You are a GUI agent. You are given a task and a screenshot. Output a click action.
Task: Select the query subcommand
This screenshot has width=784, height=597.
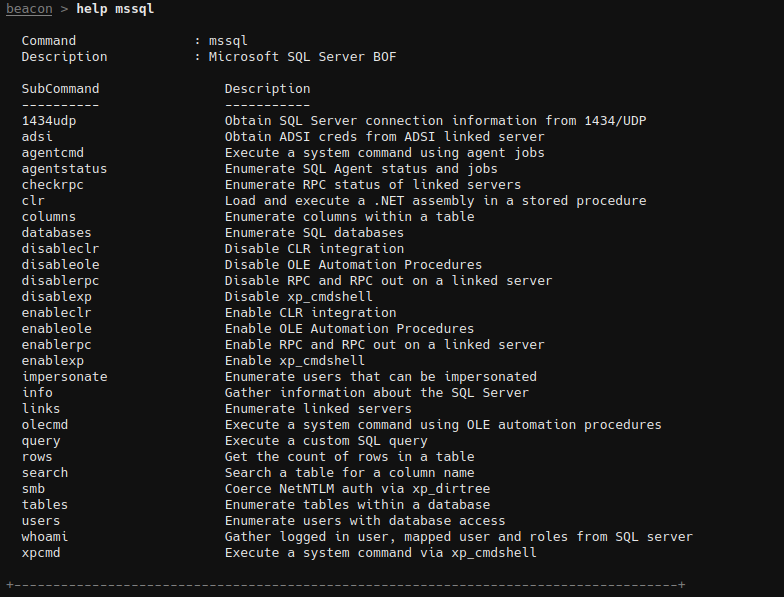41,441
